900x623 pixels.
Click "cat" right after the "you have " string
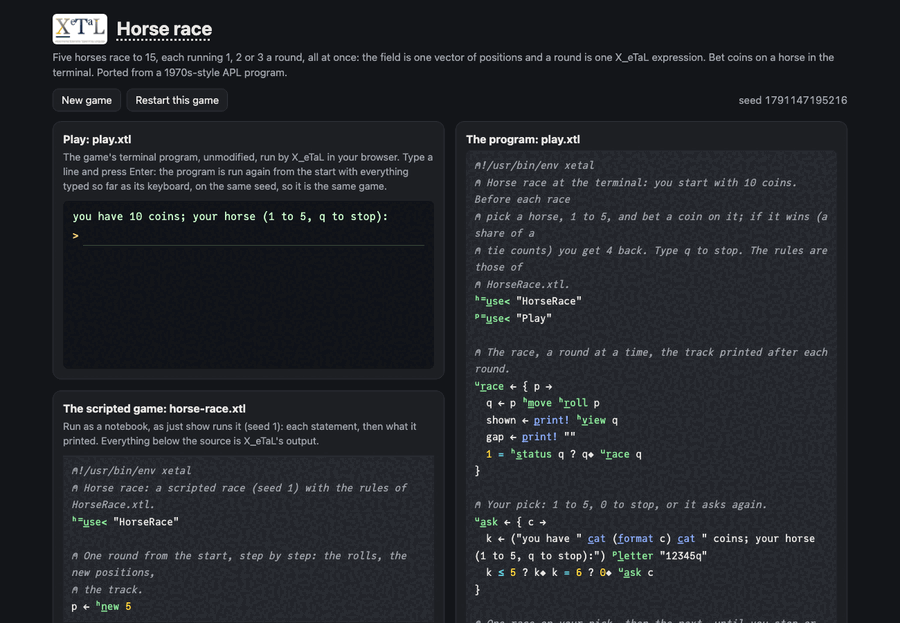pos(596,539)
